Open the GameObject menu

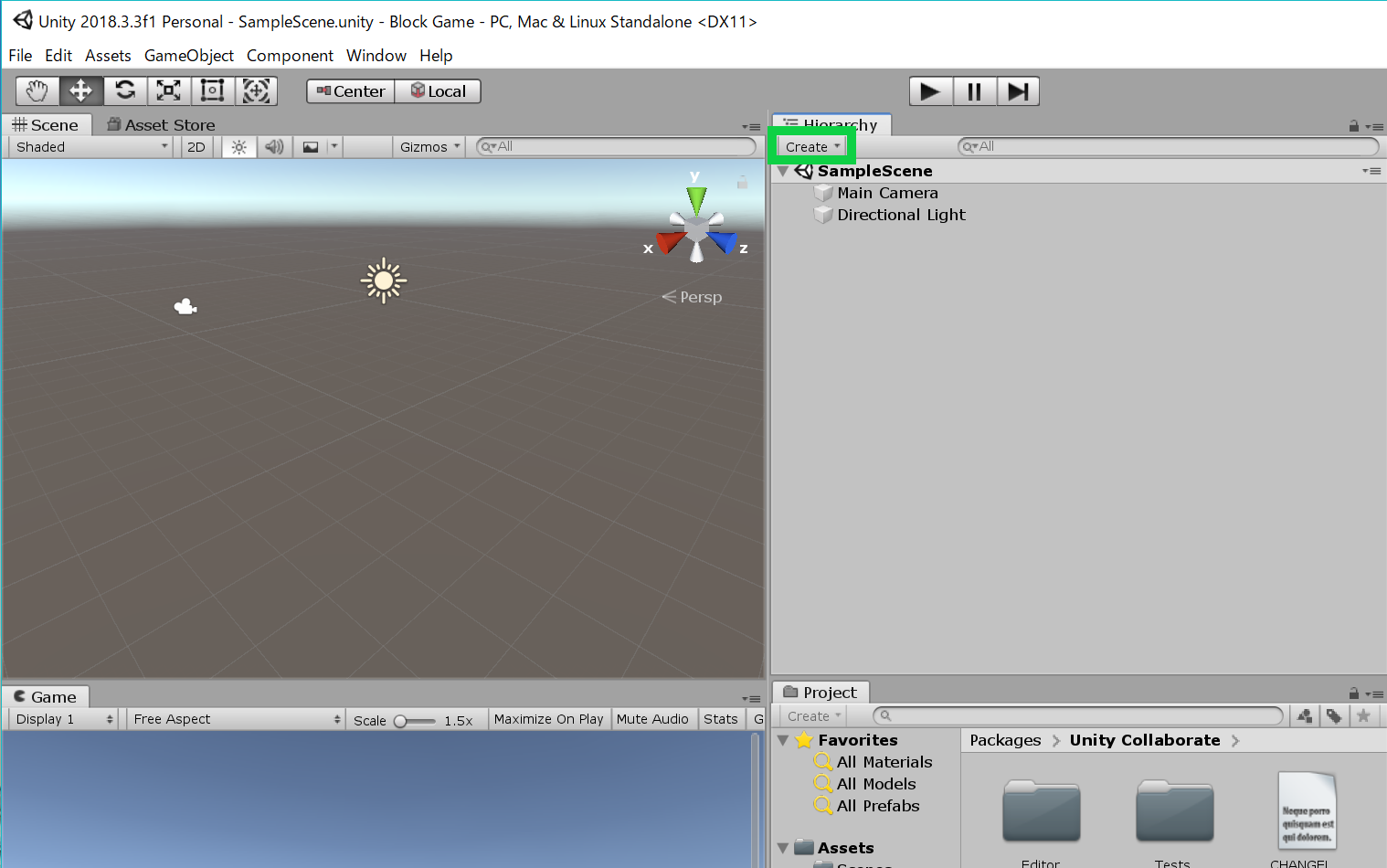[x=189, y=56]
